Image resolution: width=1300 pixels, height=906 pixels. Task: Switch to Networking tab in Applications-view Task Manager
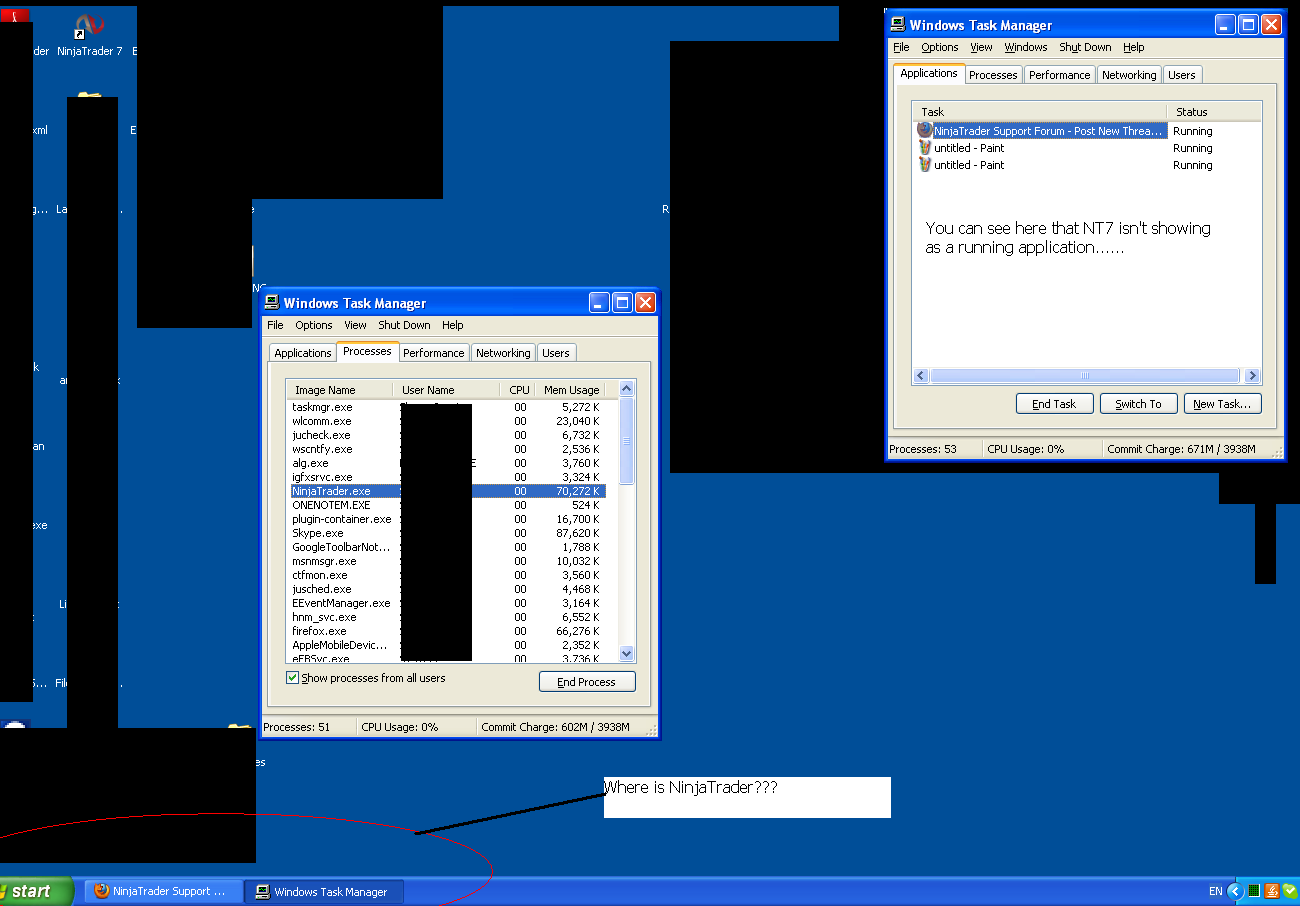(x=1129, y=75)
